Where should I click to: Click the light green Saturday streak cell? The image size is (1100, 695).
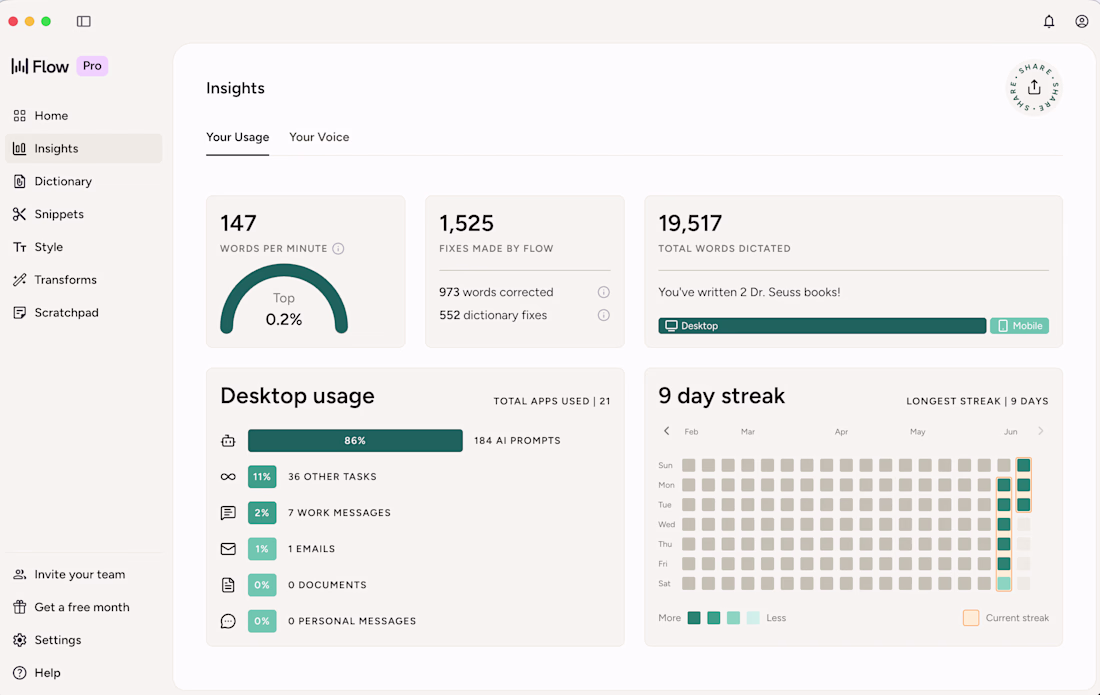1004,583
